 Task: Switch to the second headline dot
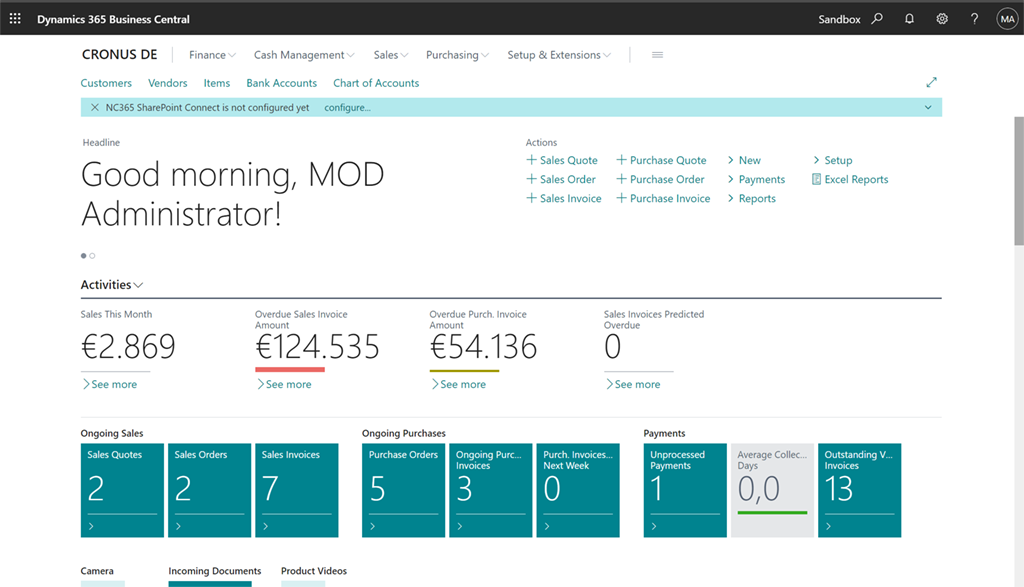(92, 256)
